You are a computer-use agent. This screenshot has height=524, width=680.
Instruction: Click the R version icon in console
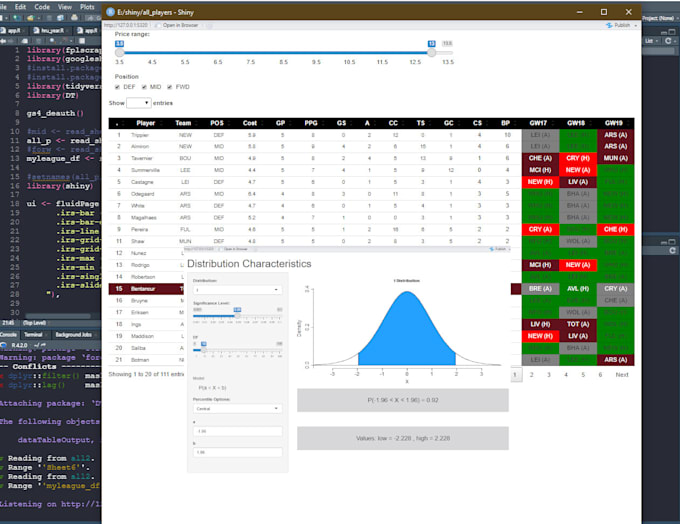(x=4, y=345)
